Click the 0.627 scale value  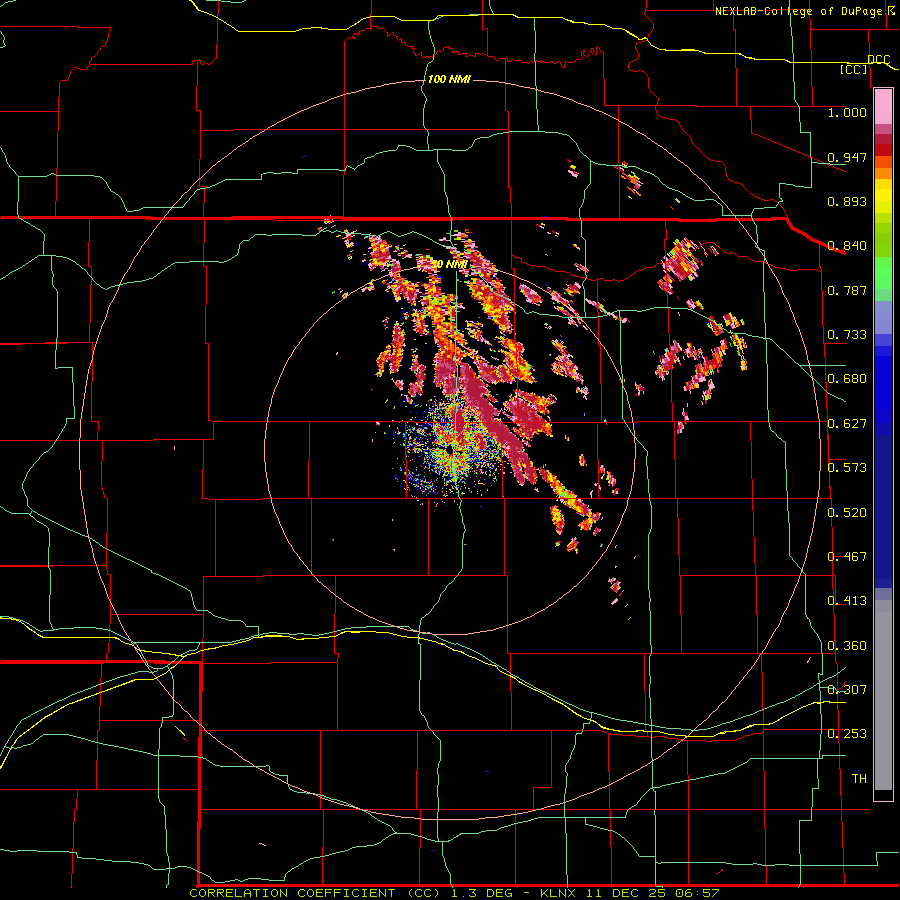click(847, 423)
